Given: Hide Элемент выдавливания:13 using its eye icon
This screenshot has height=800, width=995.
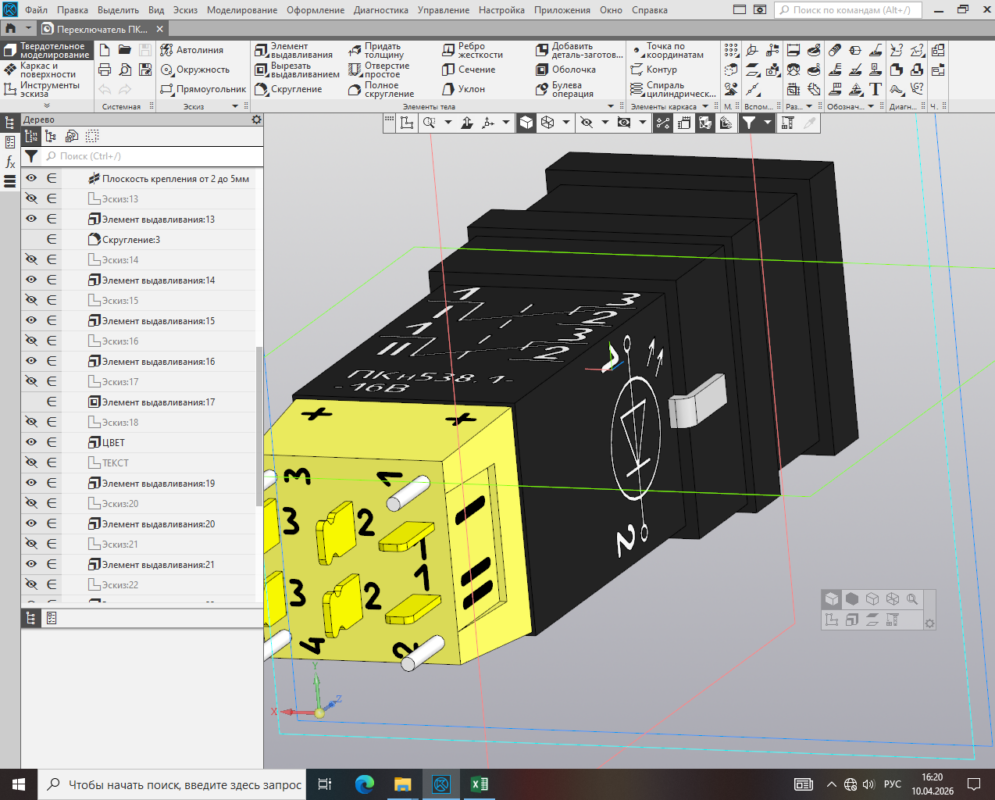Looking at the screenshot, I should point(31,219).
